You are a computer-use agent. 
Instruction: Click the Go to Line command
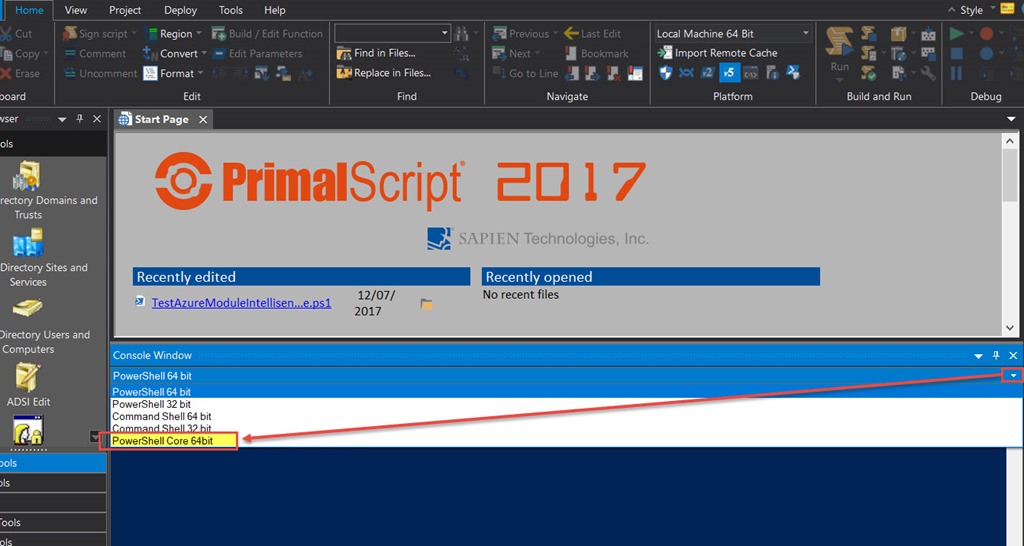click(525, 73)
